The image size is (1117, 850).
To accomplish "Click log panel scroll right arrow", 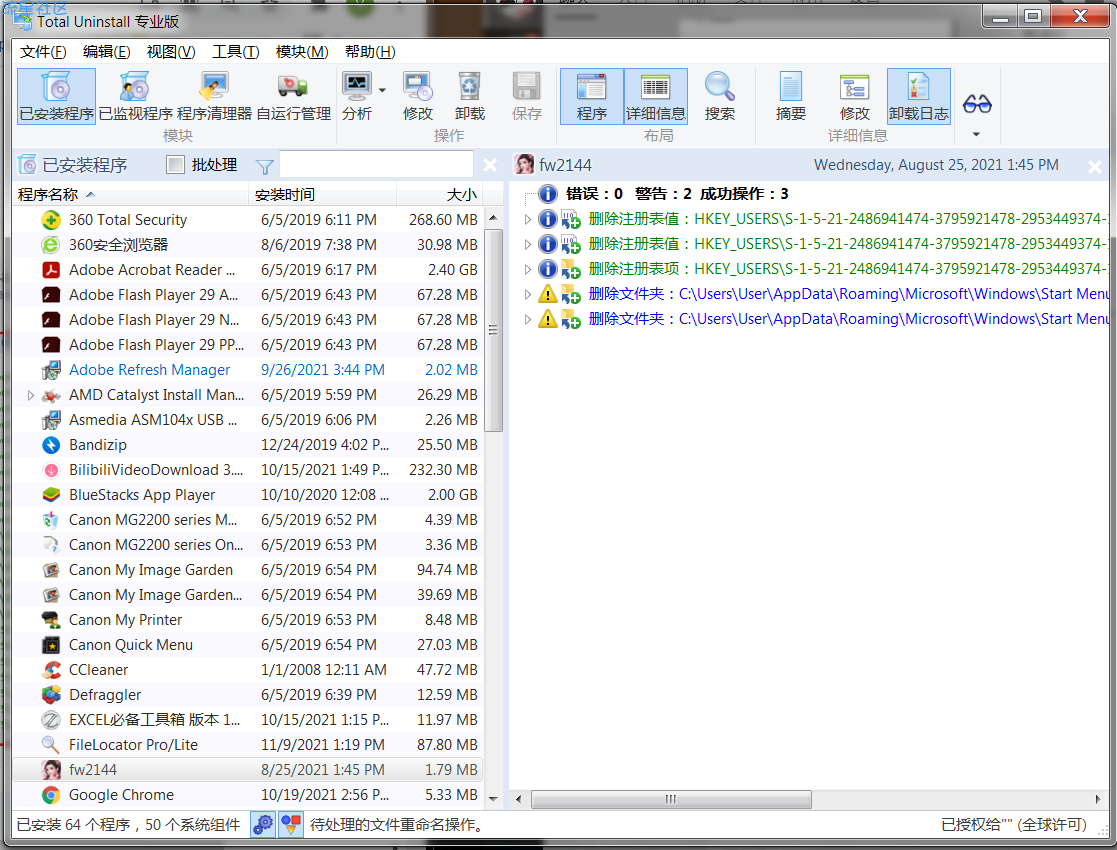I will (1098, 799).
